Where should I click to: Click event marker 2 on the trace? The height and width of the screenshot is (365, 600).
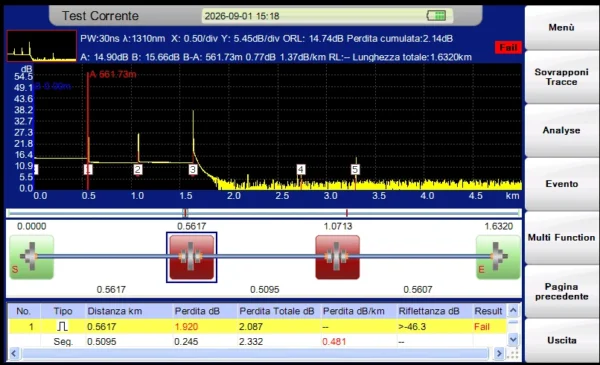click(x=138, y=169)
